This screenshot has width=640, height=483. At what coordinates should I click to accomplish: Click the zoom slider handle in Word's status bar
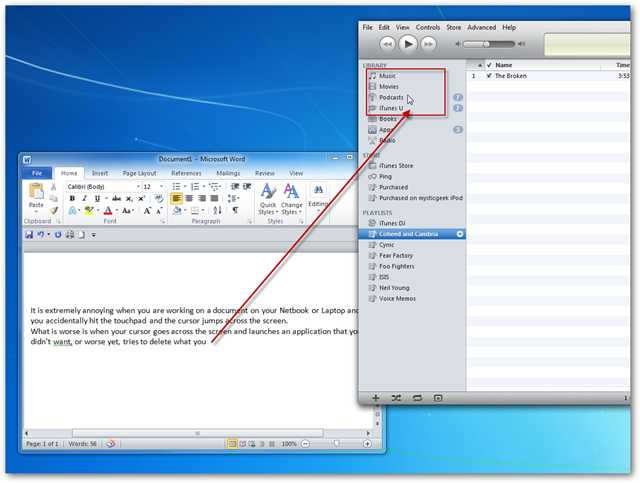(x=336, y=443)
